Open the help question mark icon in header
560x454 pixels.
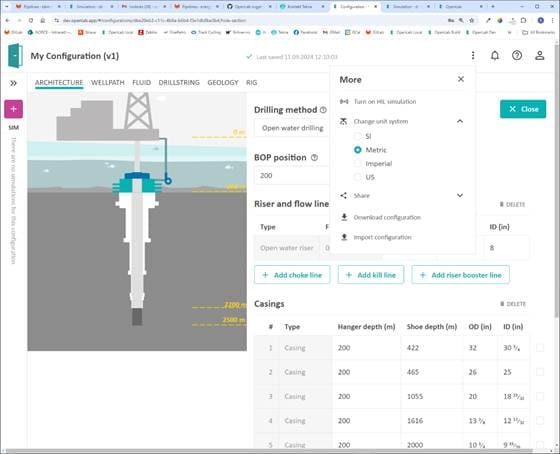517,55
